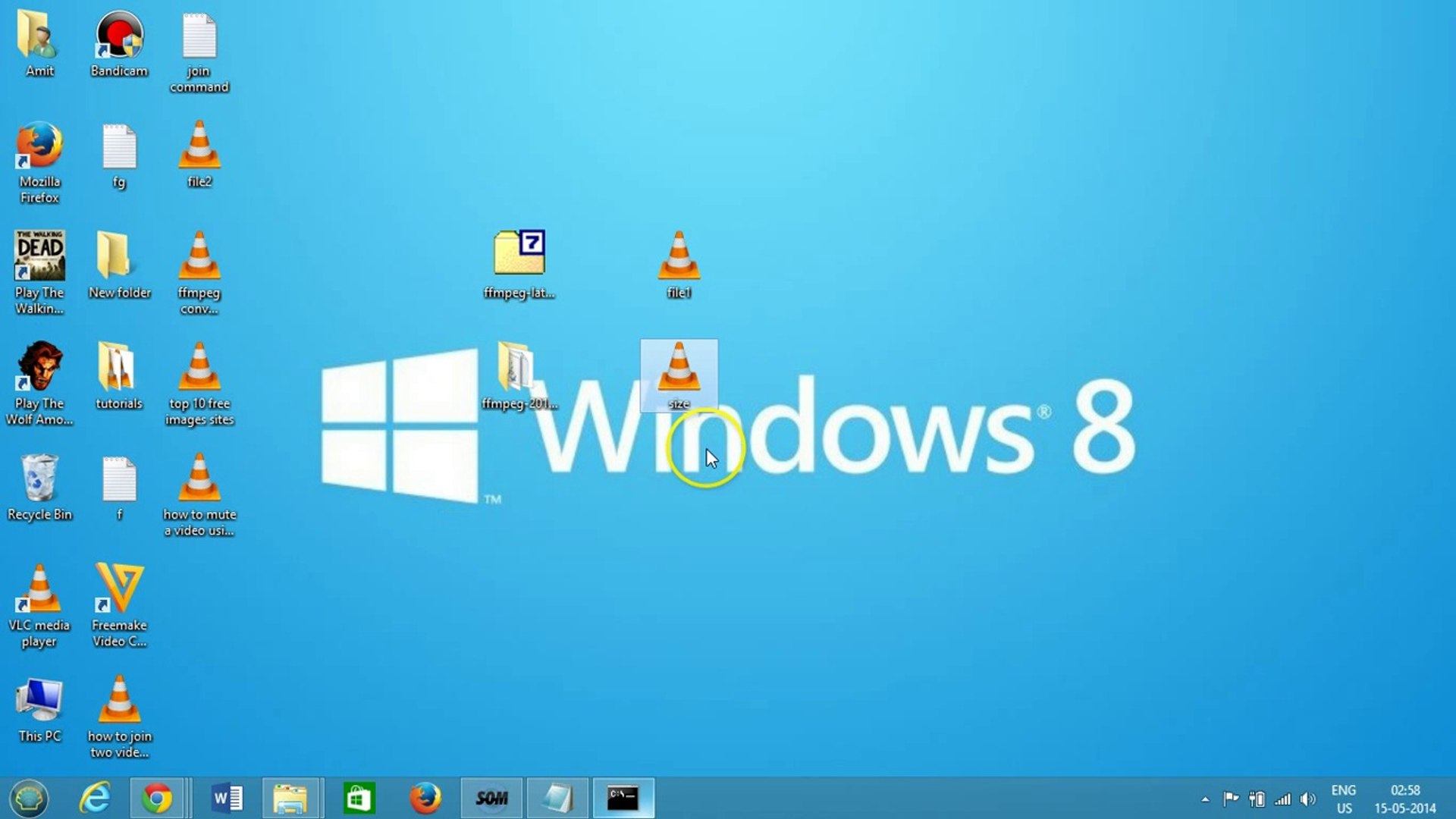
Task: Select the VLC media player shortcut
Action: [39, 590]
